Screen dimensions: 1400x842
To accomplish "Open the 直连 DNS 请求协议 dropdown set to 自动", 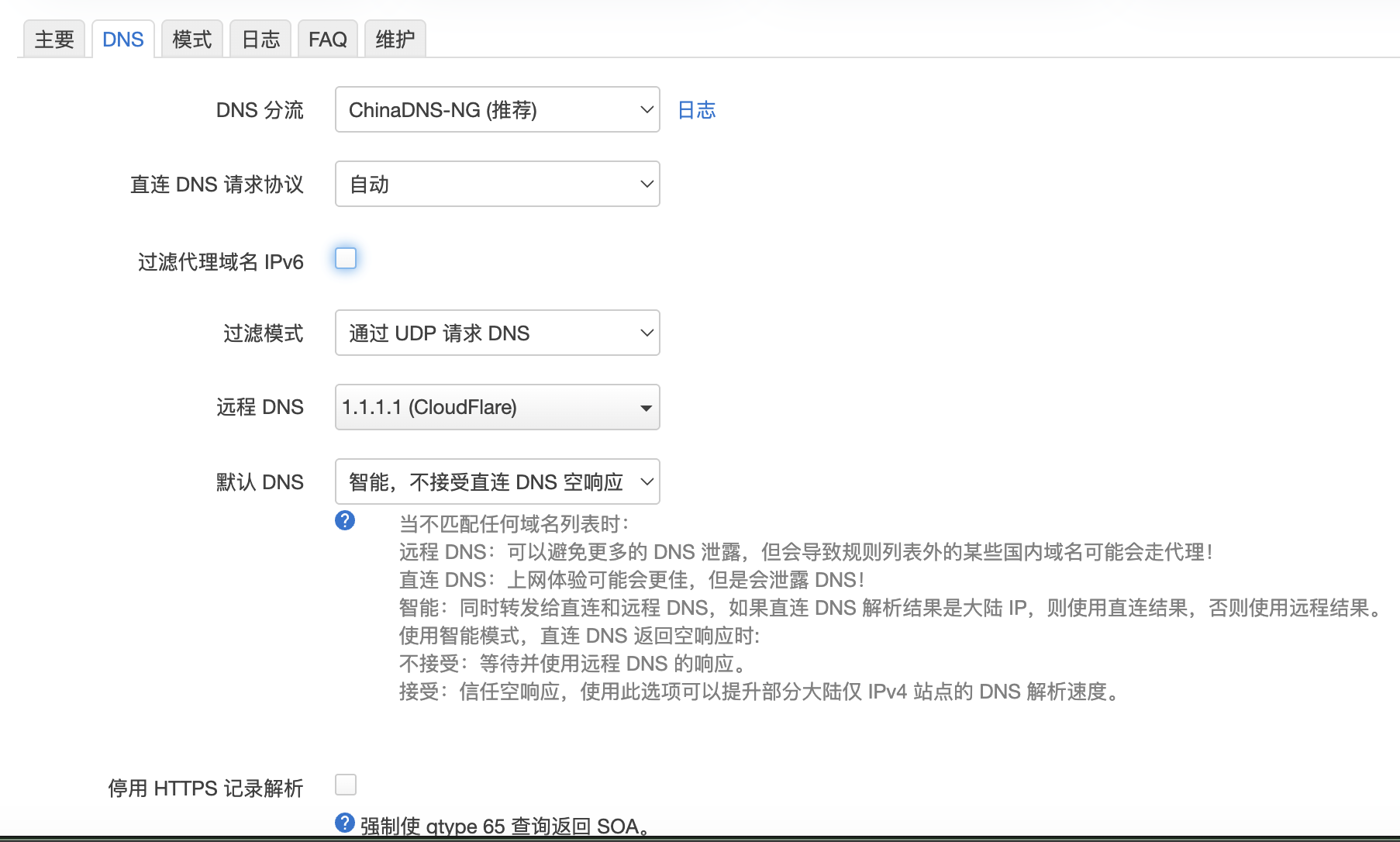I will click(498, 184).
